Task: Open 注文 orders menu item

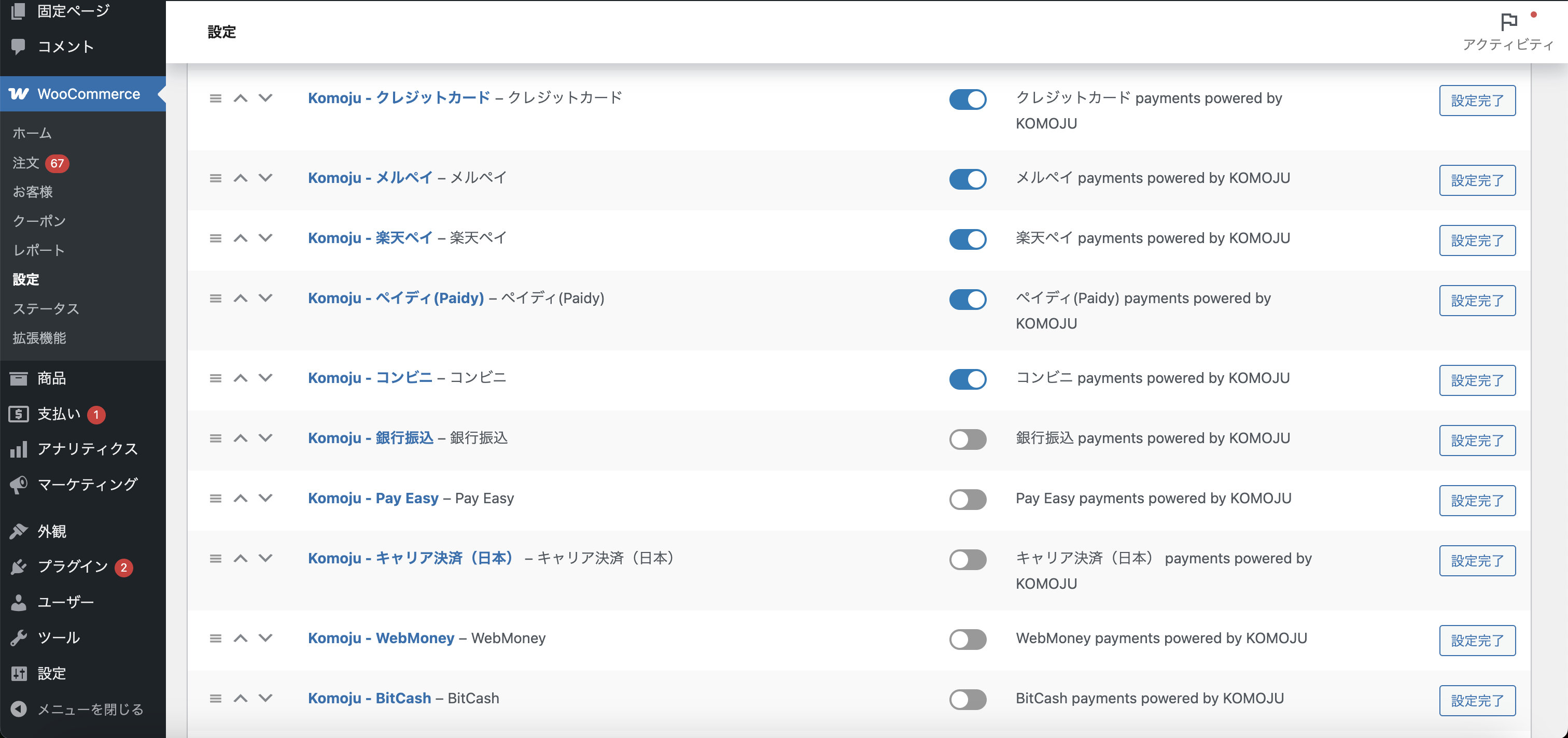Action: click(25, 163)
